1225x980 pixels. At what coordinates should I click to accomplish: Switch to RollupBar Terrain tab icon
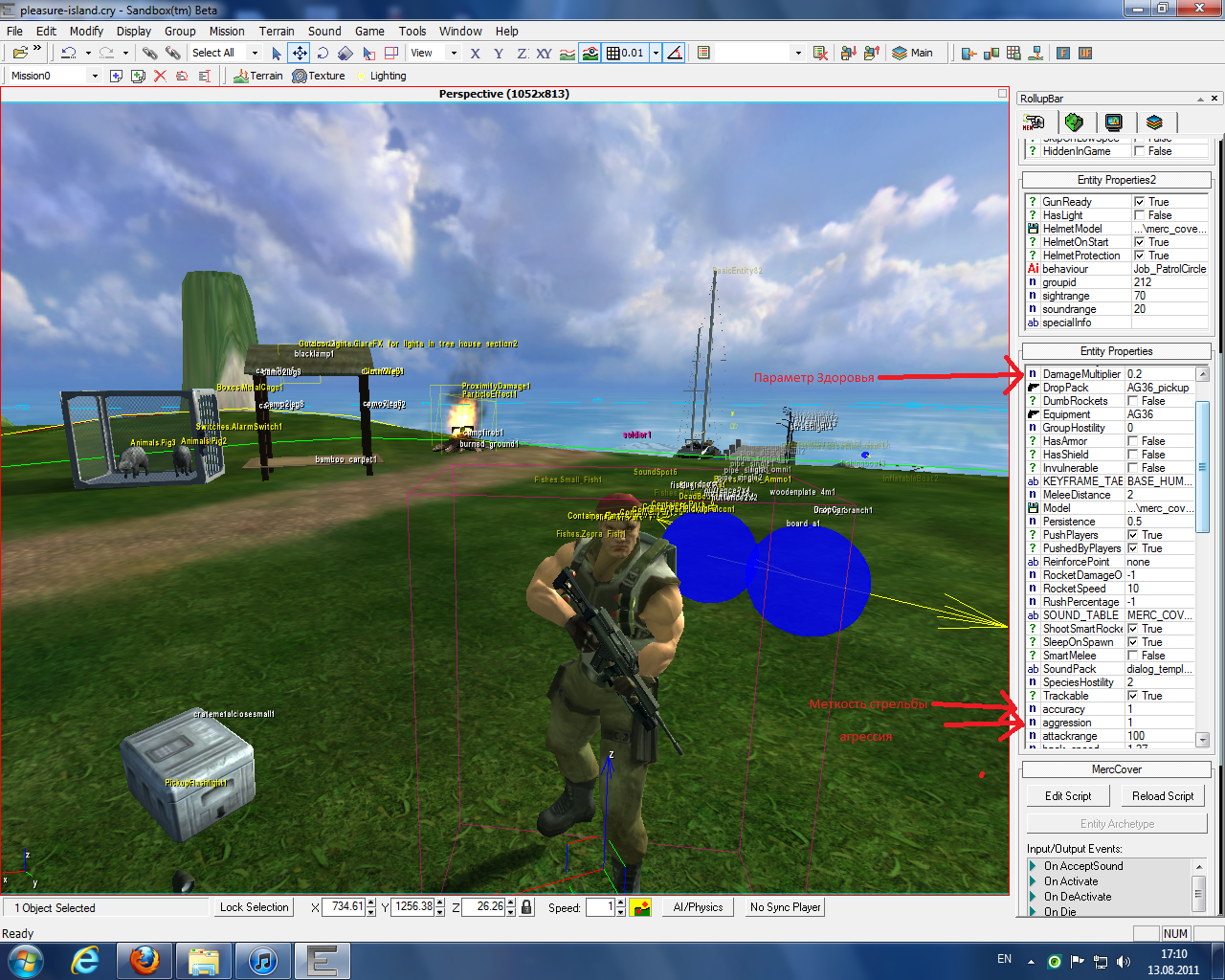1074,122
